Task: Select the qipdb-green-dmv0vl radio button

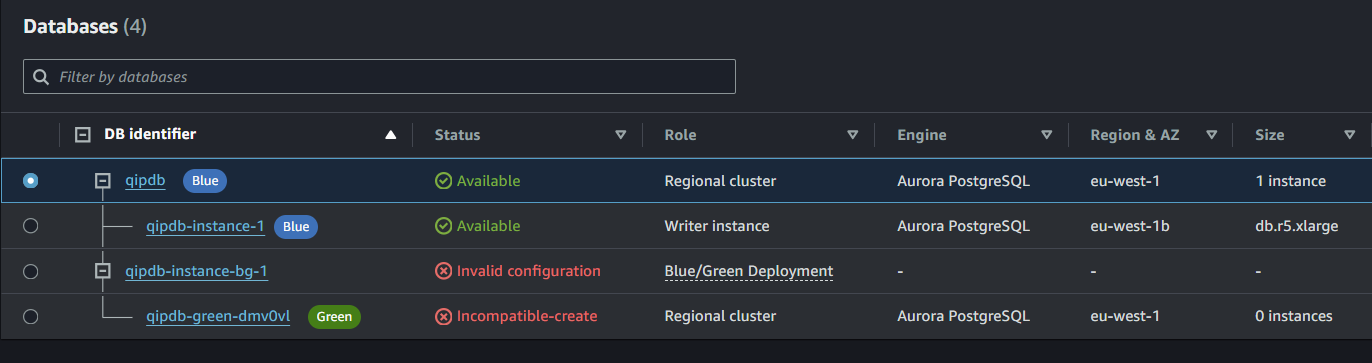Action: pos(31,316)
